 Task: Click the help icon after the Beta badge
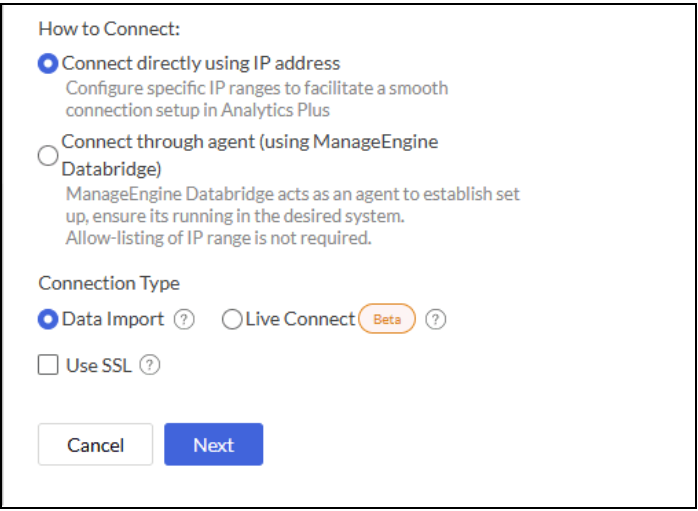pyautogui.click(x=436, y=320)
